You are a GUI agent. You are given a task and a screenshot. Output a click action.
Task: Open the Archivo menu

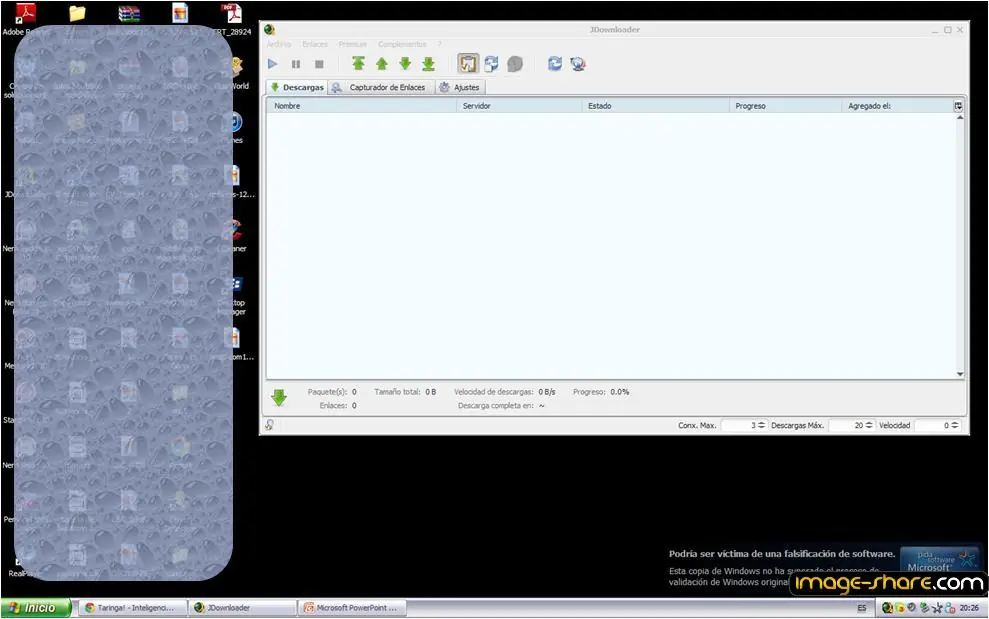click(x=279, y=44)
